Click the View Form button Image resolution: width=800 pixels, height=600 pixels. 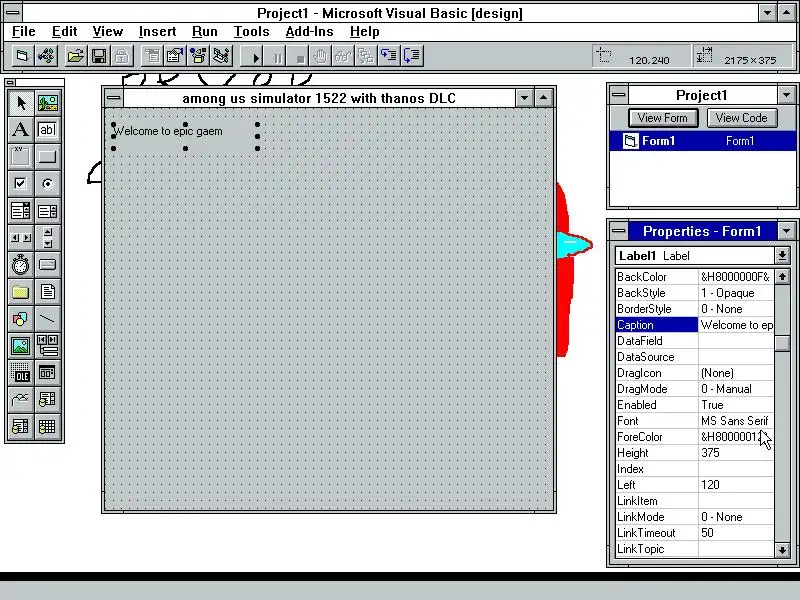coord(663,118)
